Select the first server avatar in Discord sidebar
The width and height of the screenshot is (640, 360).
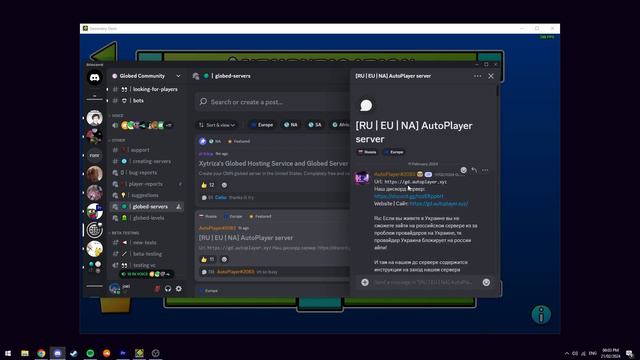(x=94, y=118)
